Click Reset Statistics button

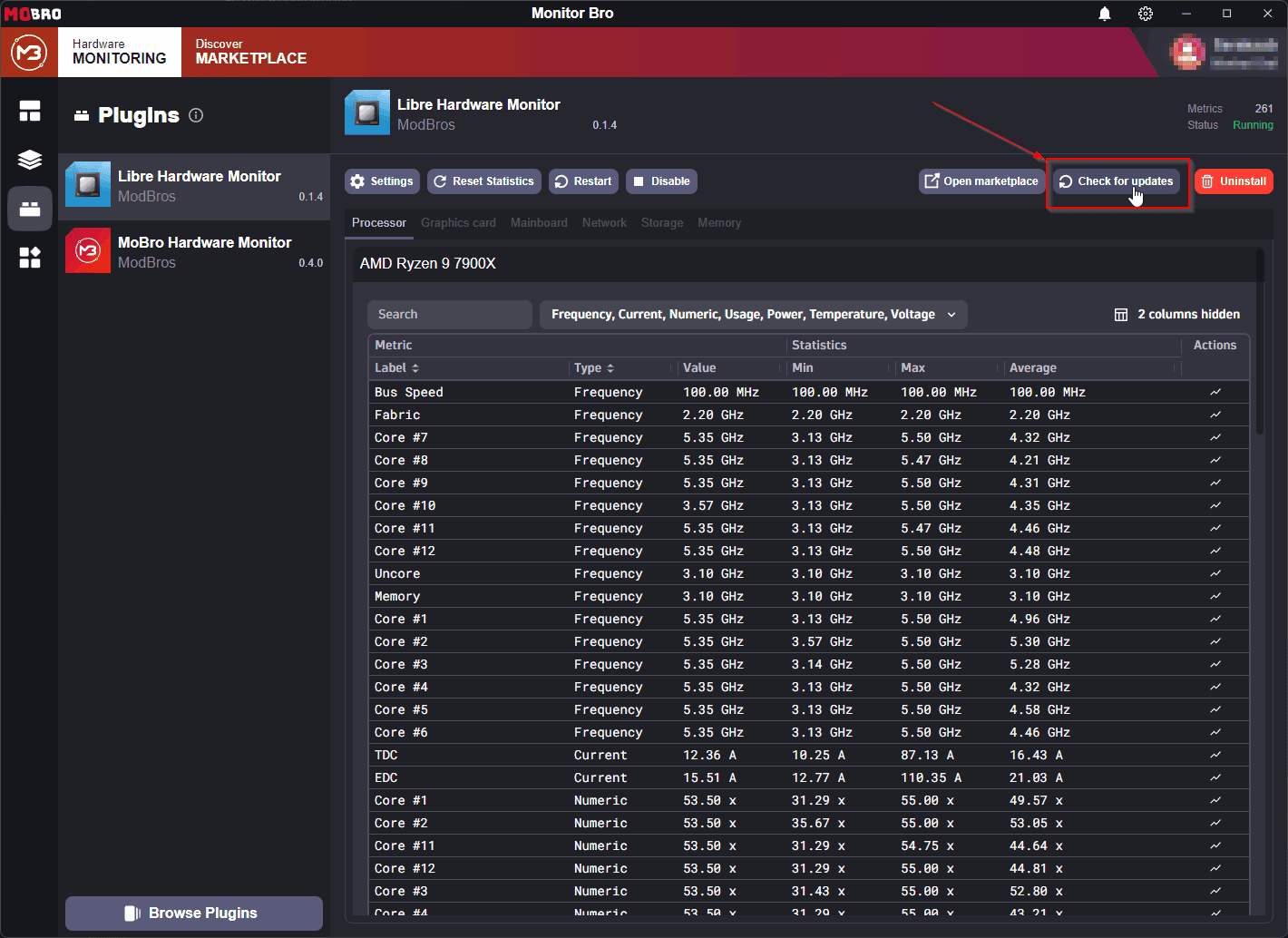(x=484, y=181)
